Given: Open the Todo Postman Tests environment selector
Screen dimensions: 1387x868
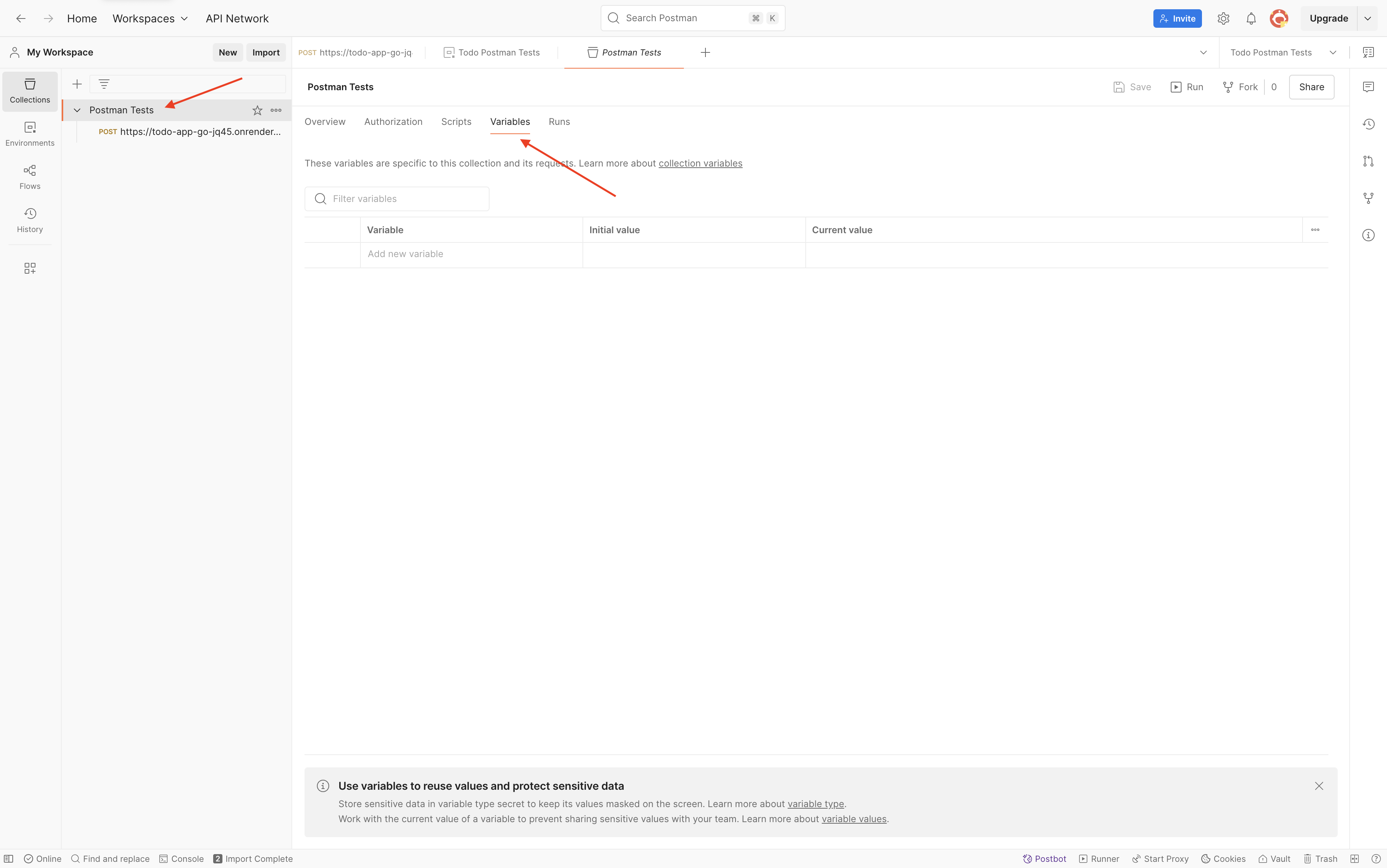Looking at the screenshot, I should (1284, 52).
